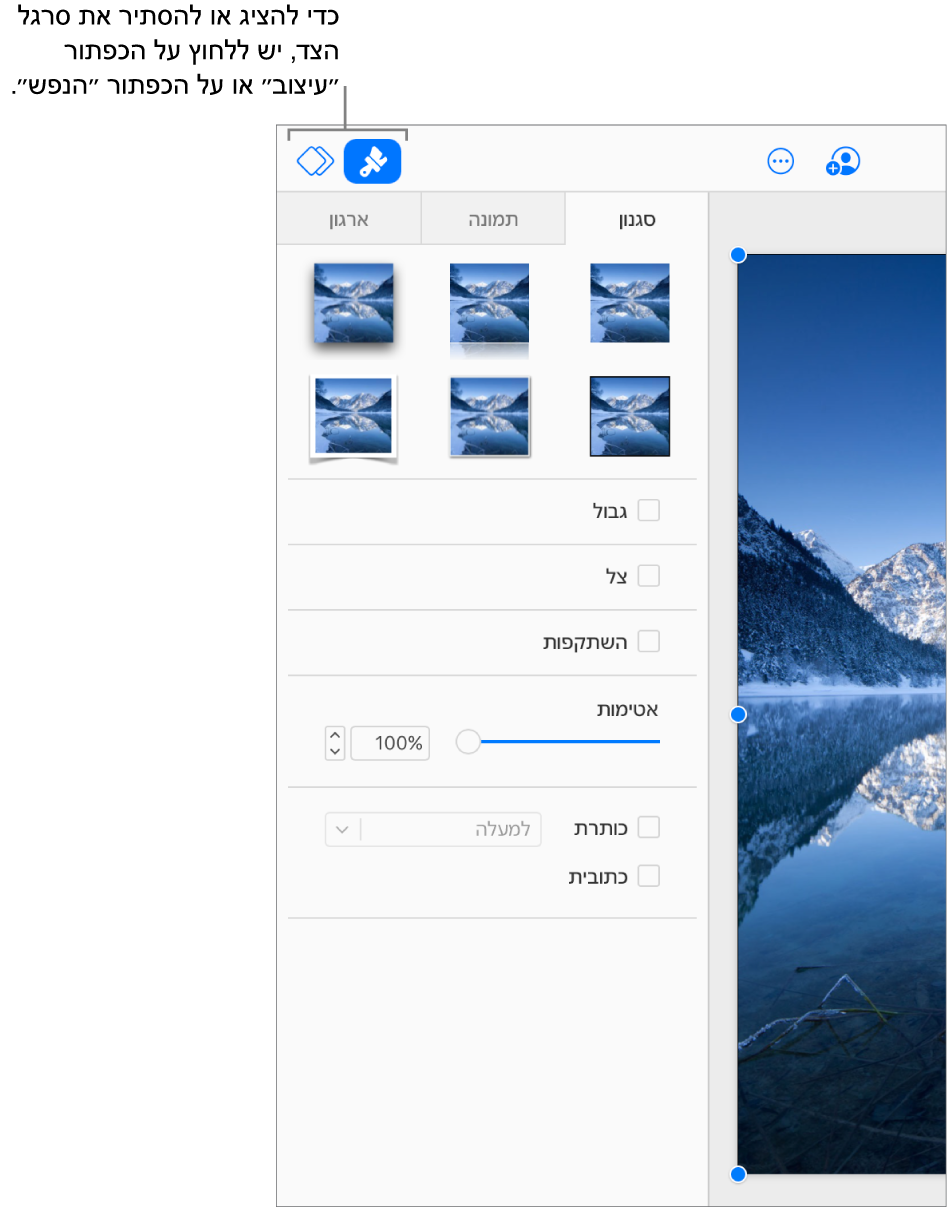Select the plain image style thumbnail
This screenshot has width=947, height=1208.
[629, 303]
